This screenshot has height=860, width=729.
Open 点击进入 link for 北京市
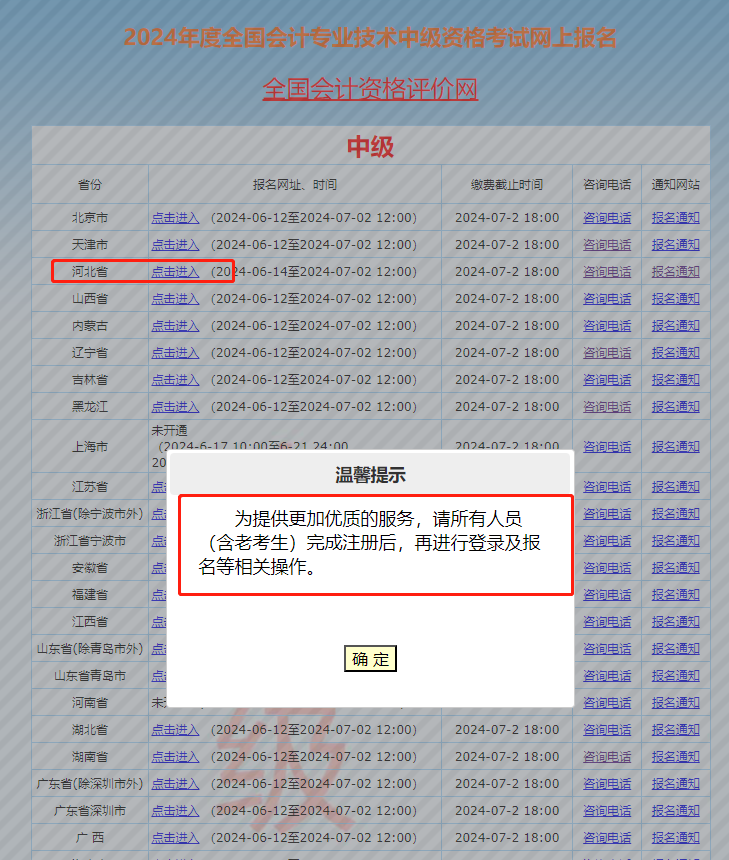(175, 217)
